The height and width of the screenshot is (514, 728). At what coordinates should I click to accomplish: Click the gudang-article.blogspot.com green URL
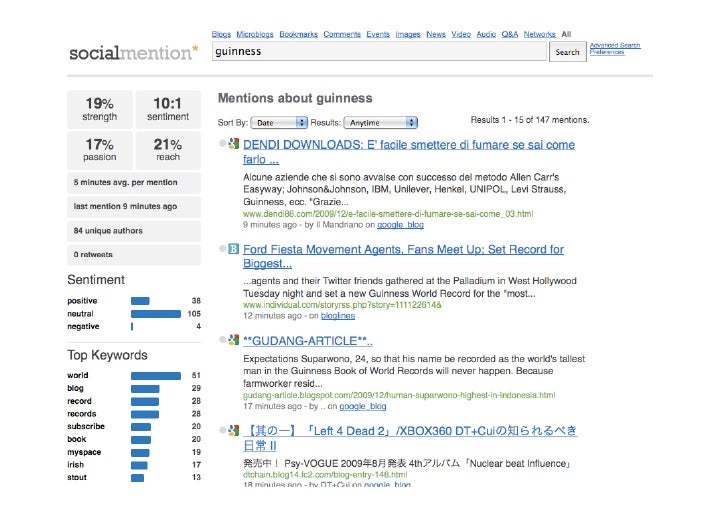(x=399, y=395)
